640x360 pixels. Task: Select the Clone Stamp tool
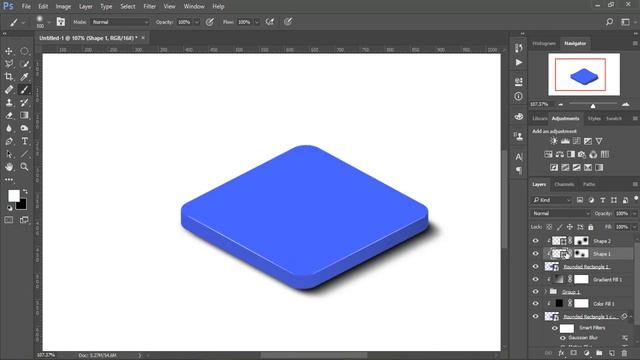9,102
